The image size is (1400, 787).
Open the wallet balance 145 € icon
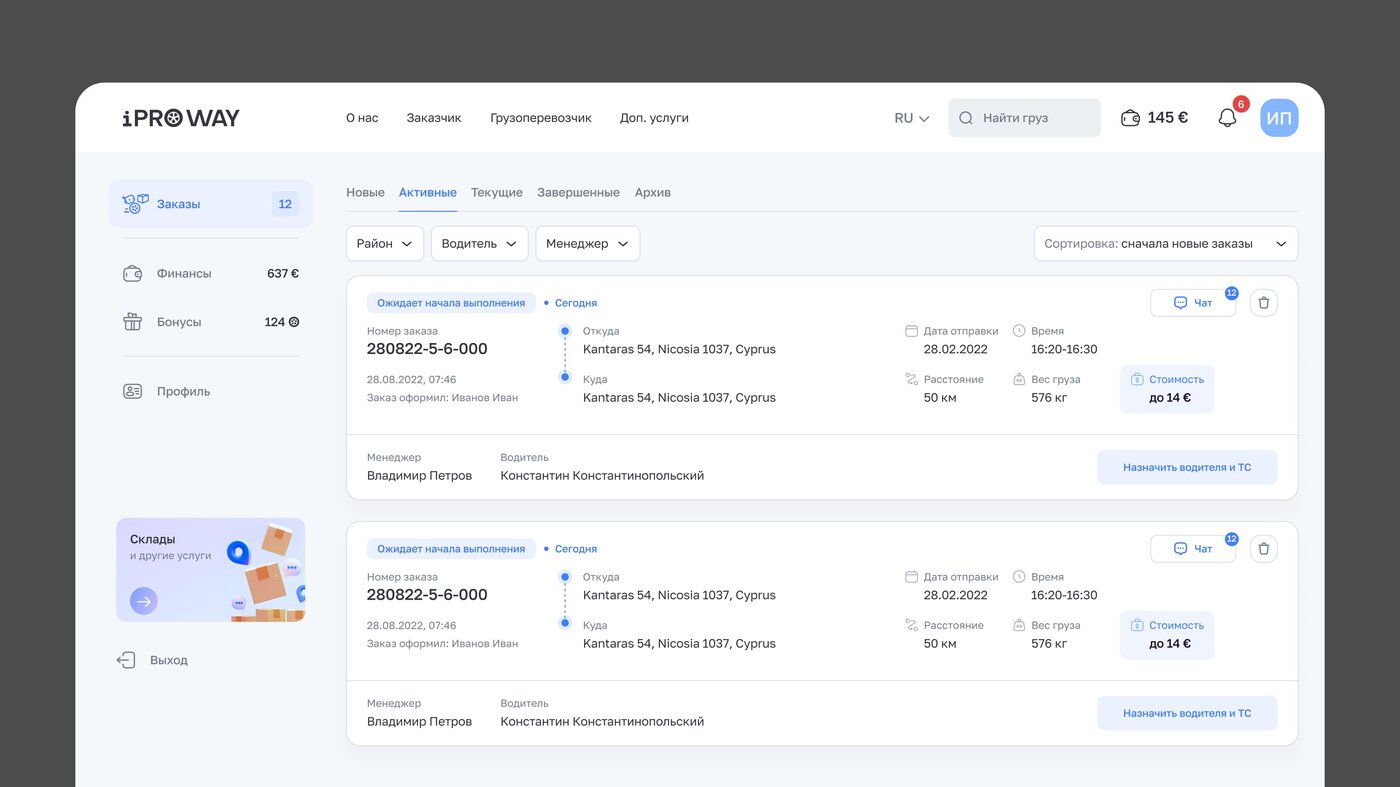click(x=1130, y=118)
